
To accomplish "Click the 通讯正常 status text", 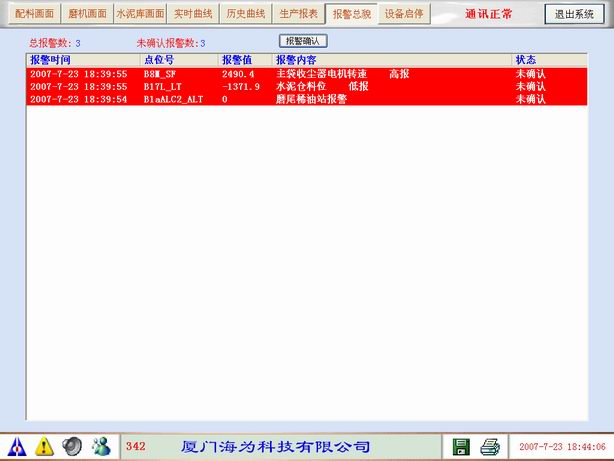I will coord(488,14).
